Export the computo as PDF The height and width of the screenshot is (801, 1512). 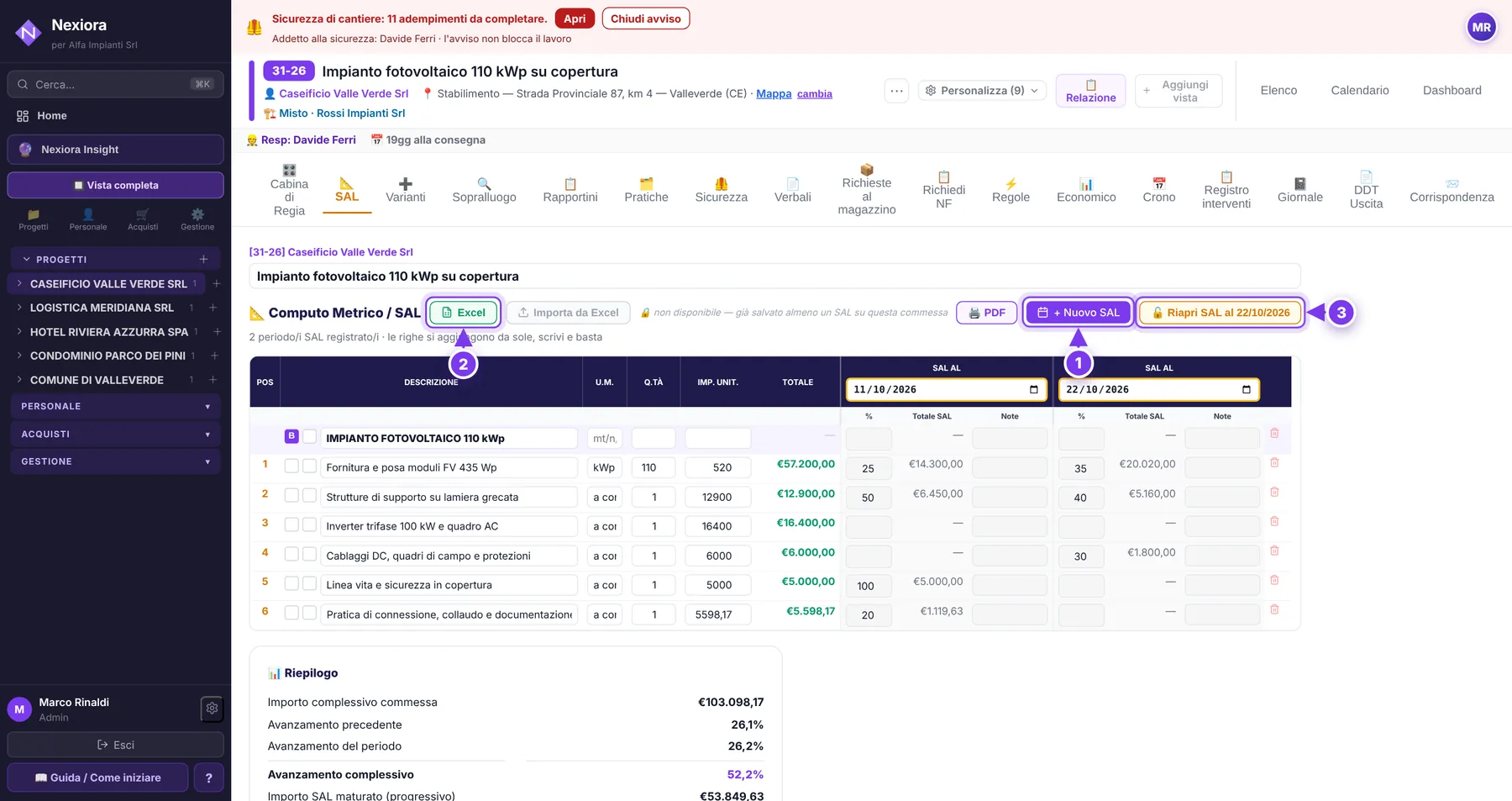click(987, 313)
